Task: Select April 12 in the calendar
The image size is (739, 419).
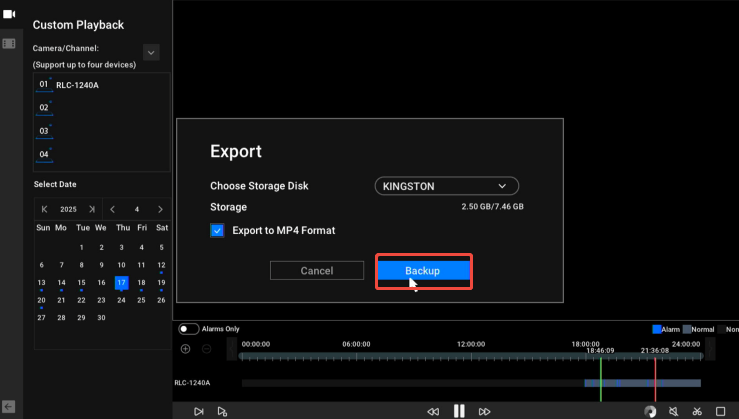Action: [x=161, y=265]
